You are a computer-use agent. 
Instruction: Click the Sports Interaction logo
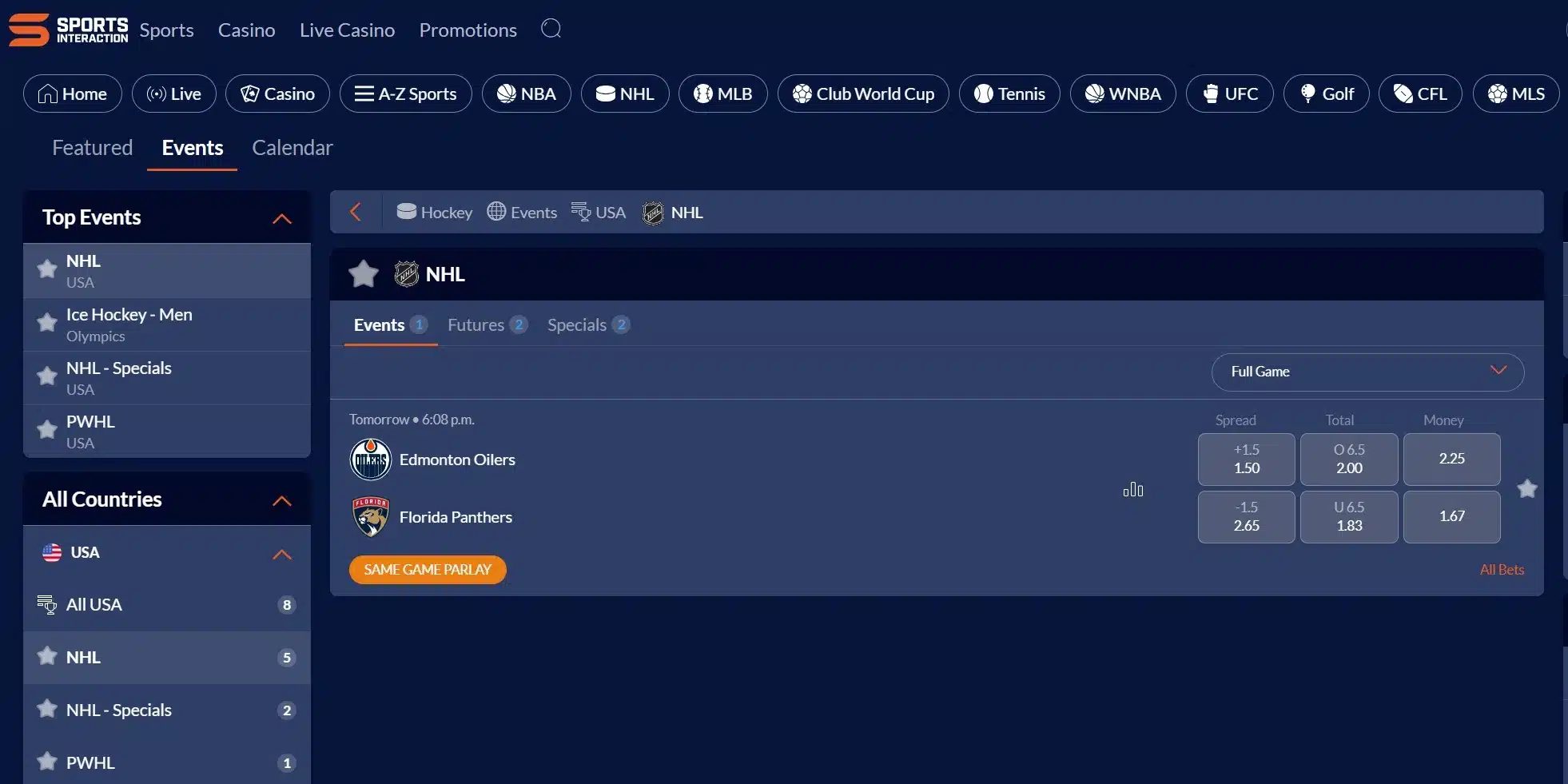[69, 30]
